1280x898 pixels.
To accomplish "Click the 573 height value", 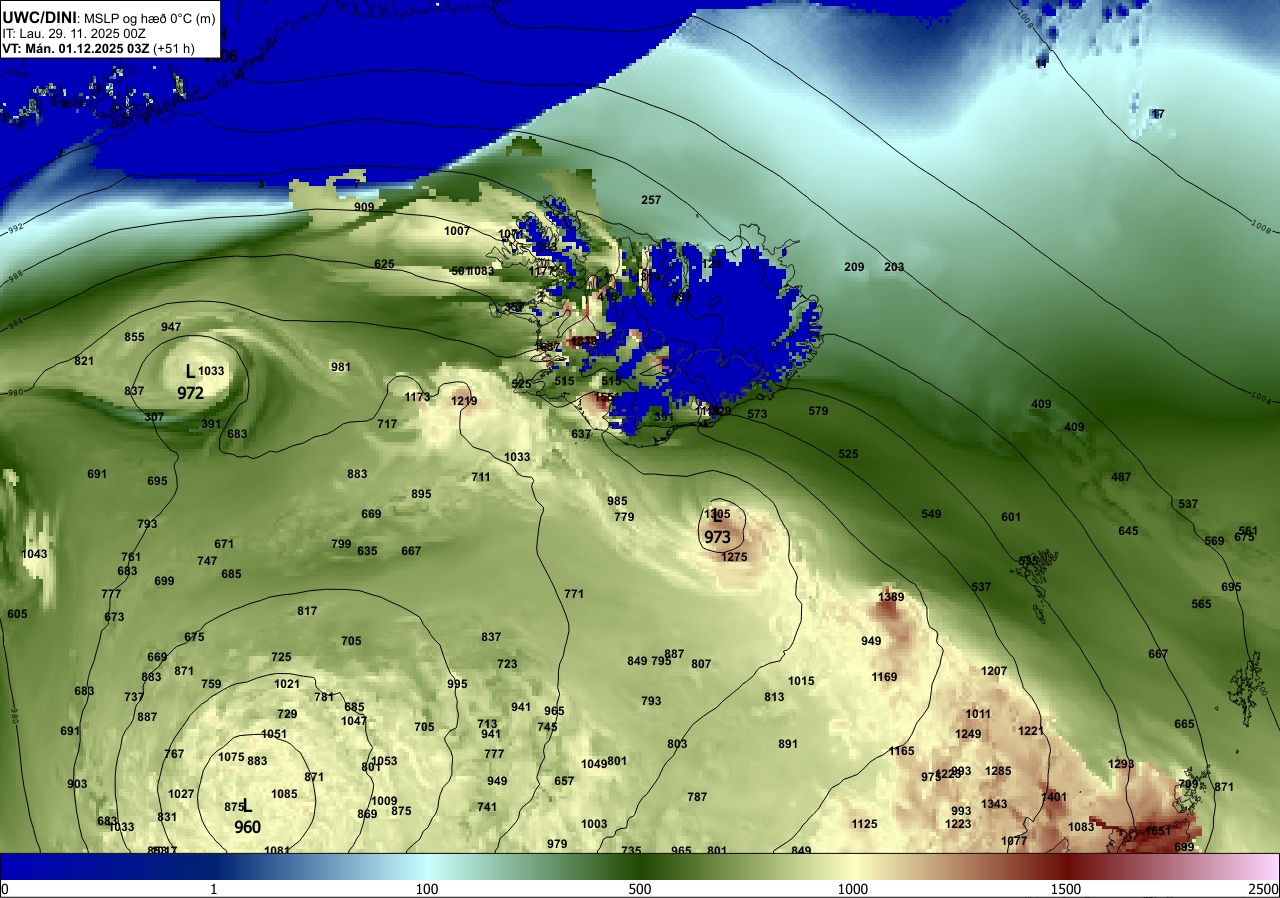I will [x=757, y=414].
